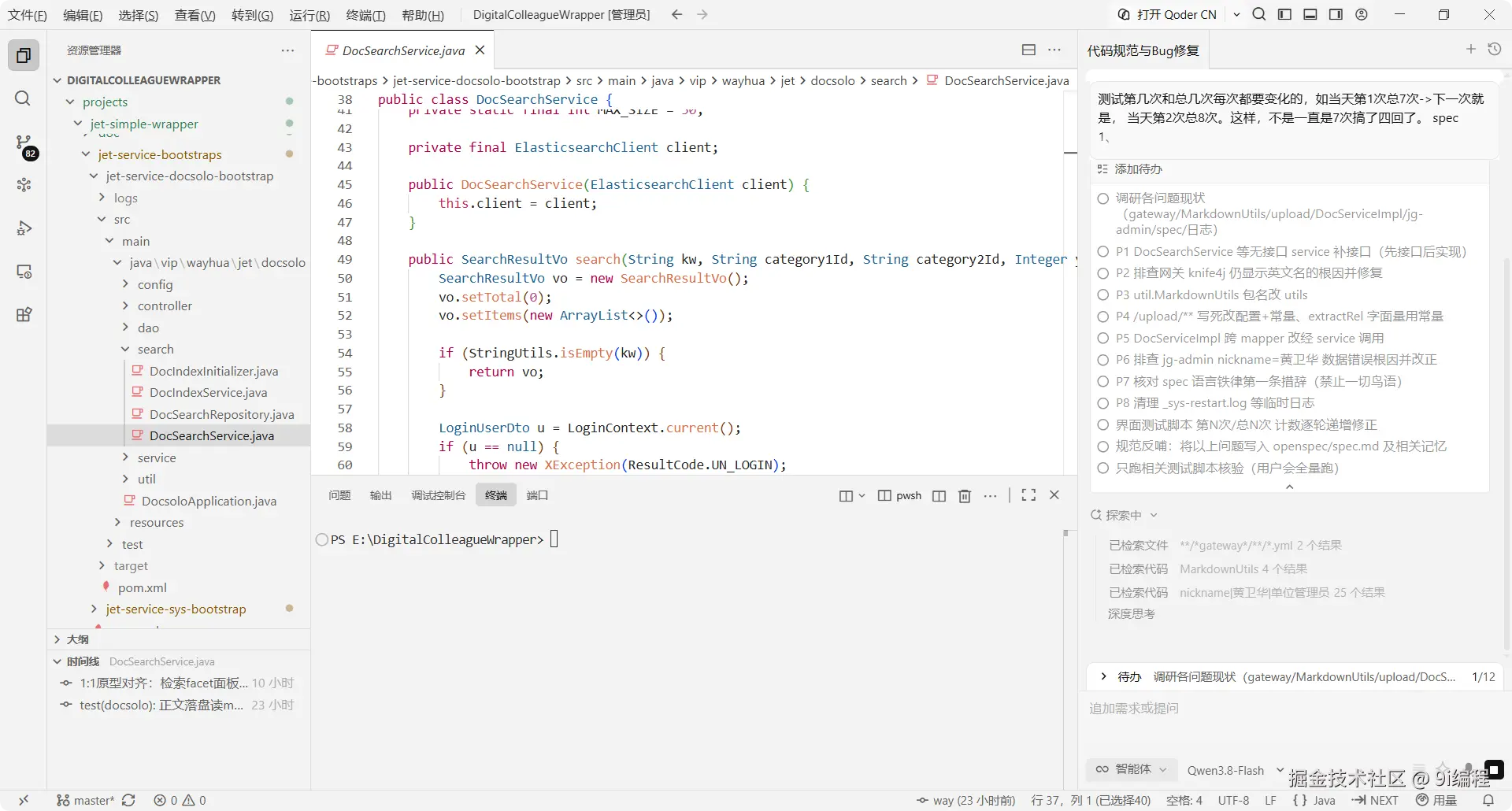Open the Search view in activity bar
1512x811 pixels.
pos(24,98)
